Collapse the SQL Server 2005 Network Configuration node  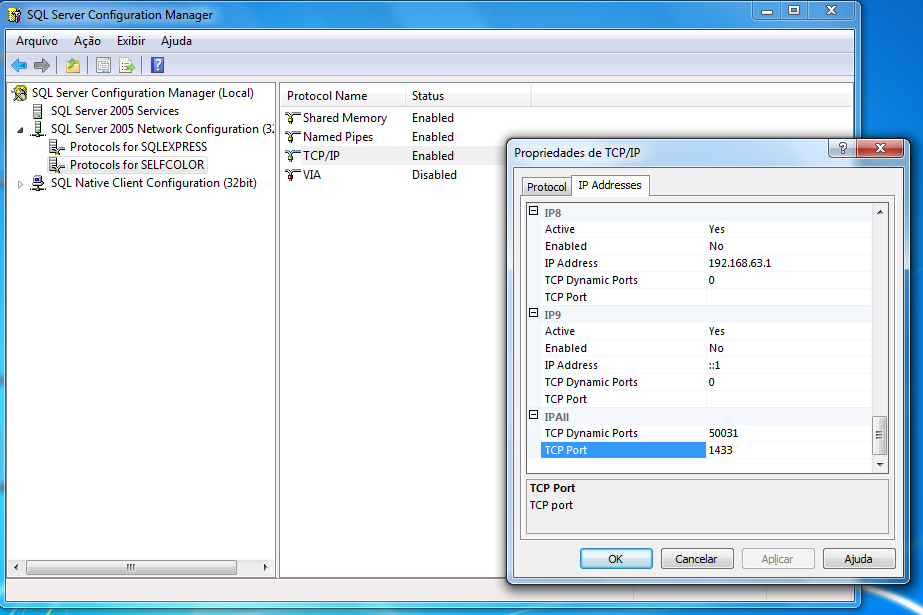pos(20,129)
